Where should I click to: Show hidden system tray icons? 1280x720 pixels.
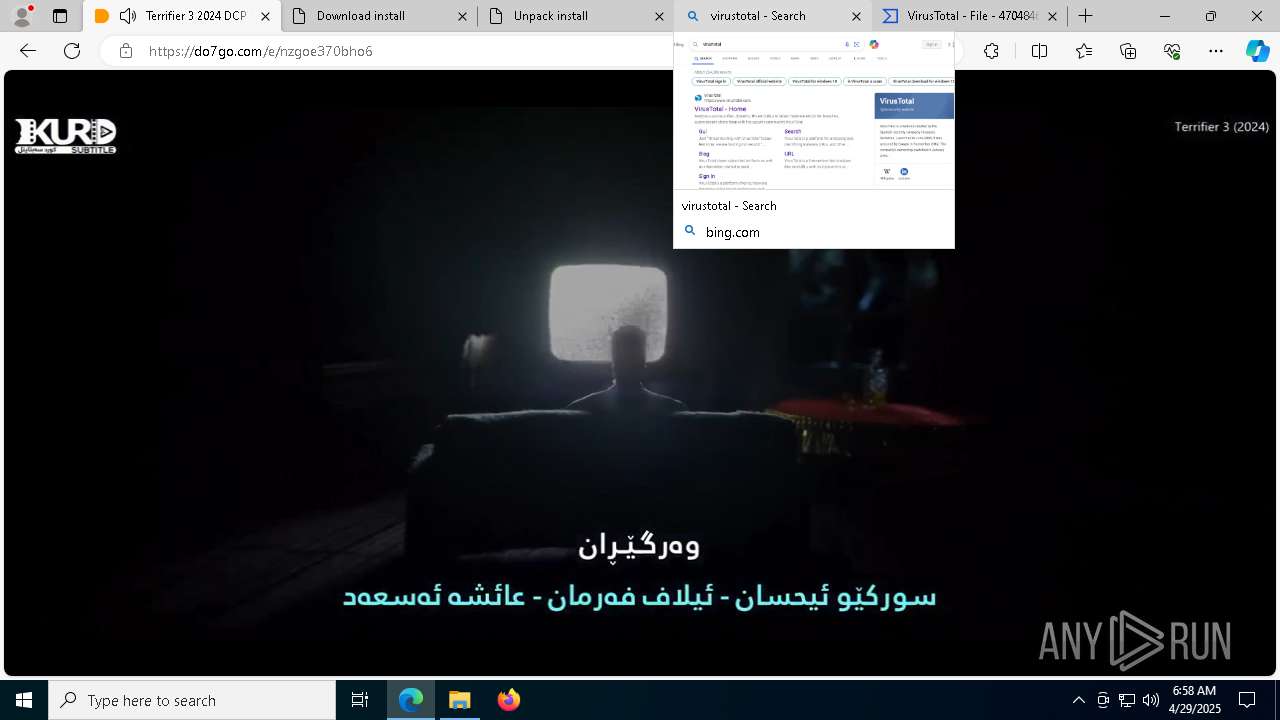click(x=1078, y=700)
